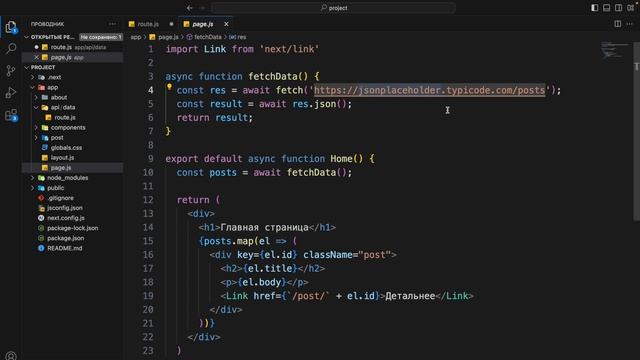Collapse the PROJECT root section
Screen dimensions: 640x360
pos(27,67)
